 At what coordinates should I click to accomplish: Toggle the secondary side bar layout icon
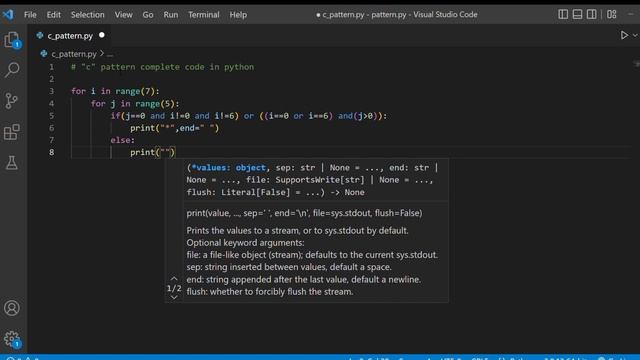tap(591, 14)
